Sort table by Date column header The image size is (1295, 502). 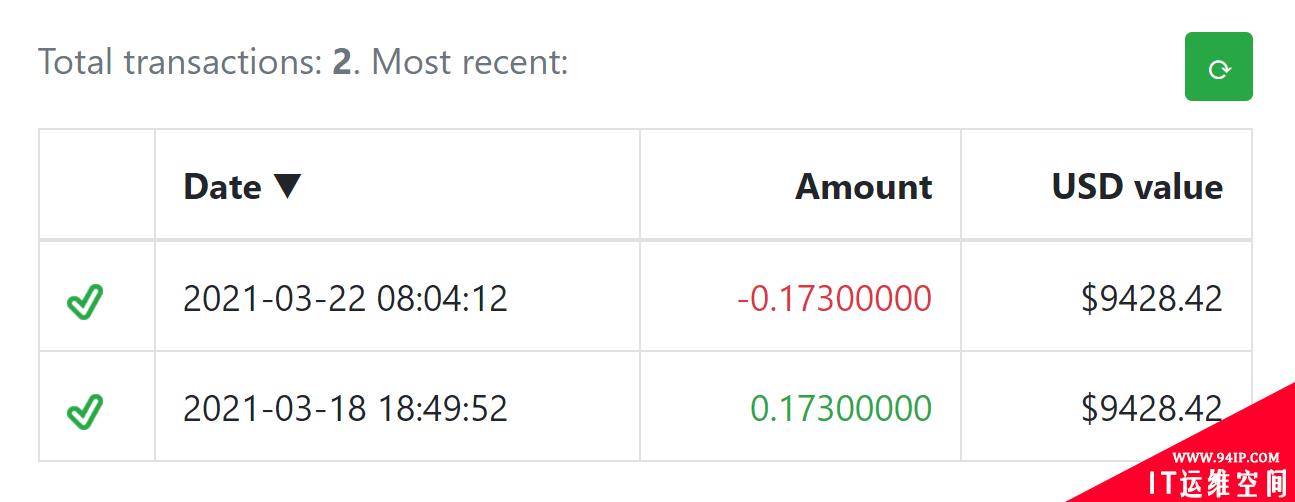222,186
